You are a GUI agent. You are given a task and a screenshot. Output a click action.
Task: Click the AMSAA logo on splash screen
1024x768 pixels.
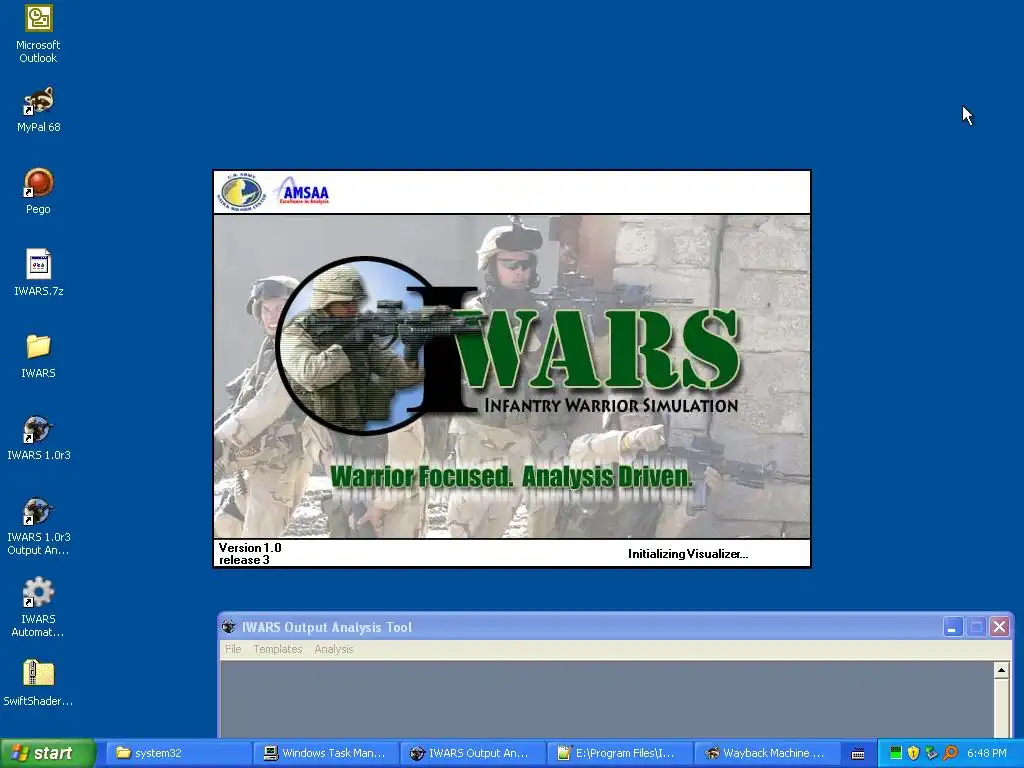click(x=302, y=192)
